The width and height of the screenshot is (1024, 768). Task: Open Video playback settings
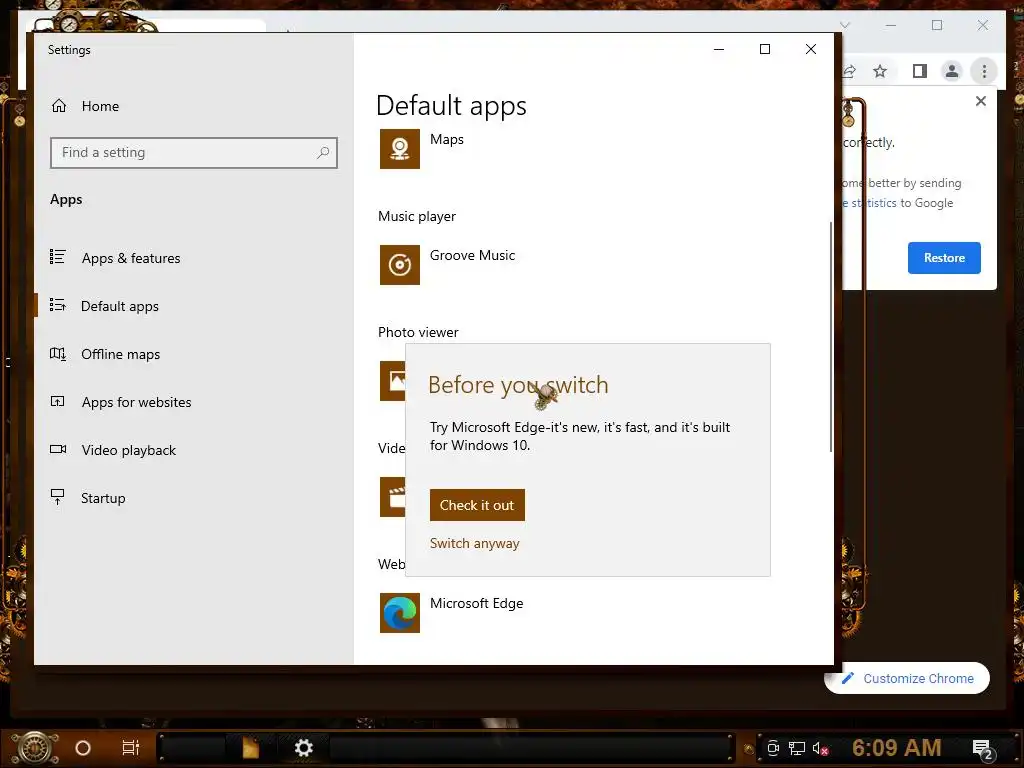(113, 450)
